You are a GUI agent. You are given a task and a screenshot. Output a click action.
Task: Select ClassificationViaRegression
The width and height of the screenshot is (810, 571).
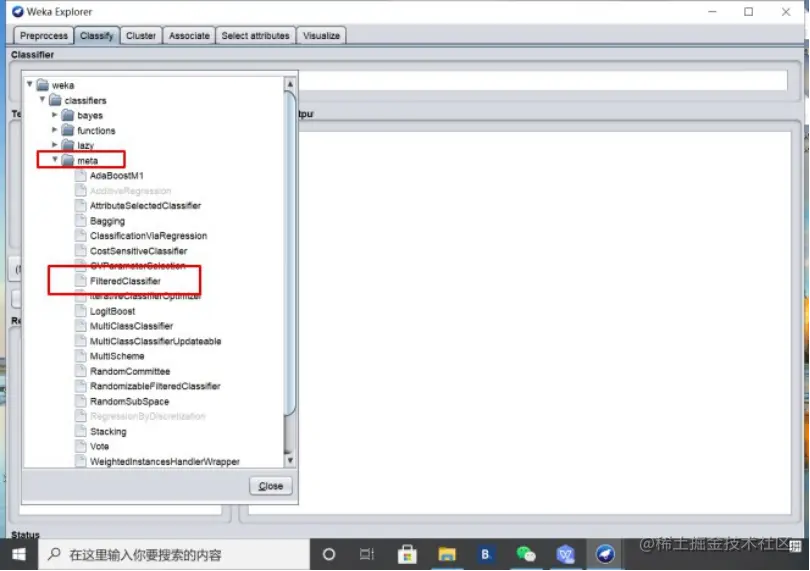148,236
